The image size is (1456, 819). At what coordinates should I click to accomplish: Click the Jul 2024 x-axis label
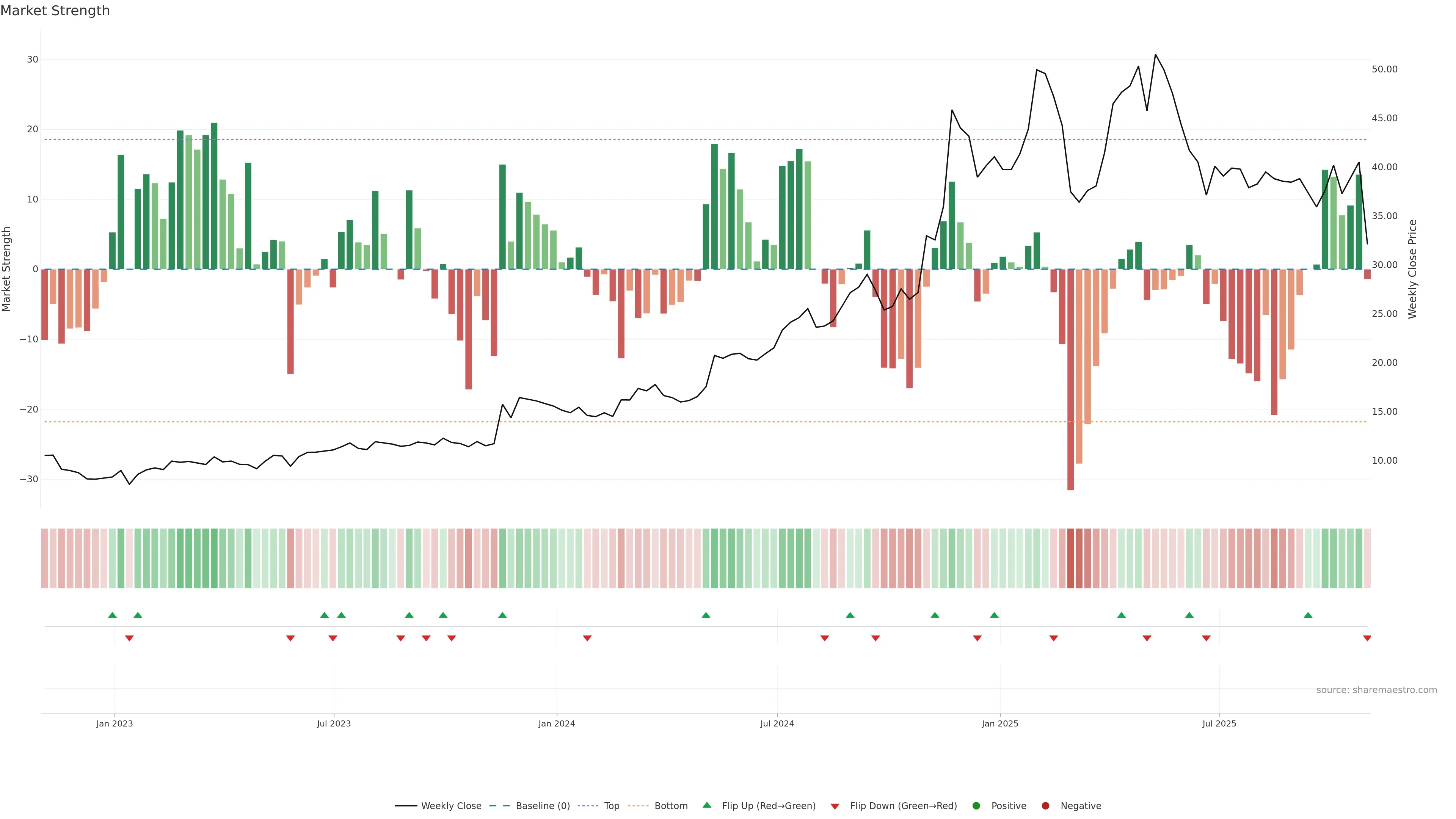point(777,723)
